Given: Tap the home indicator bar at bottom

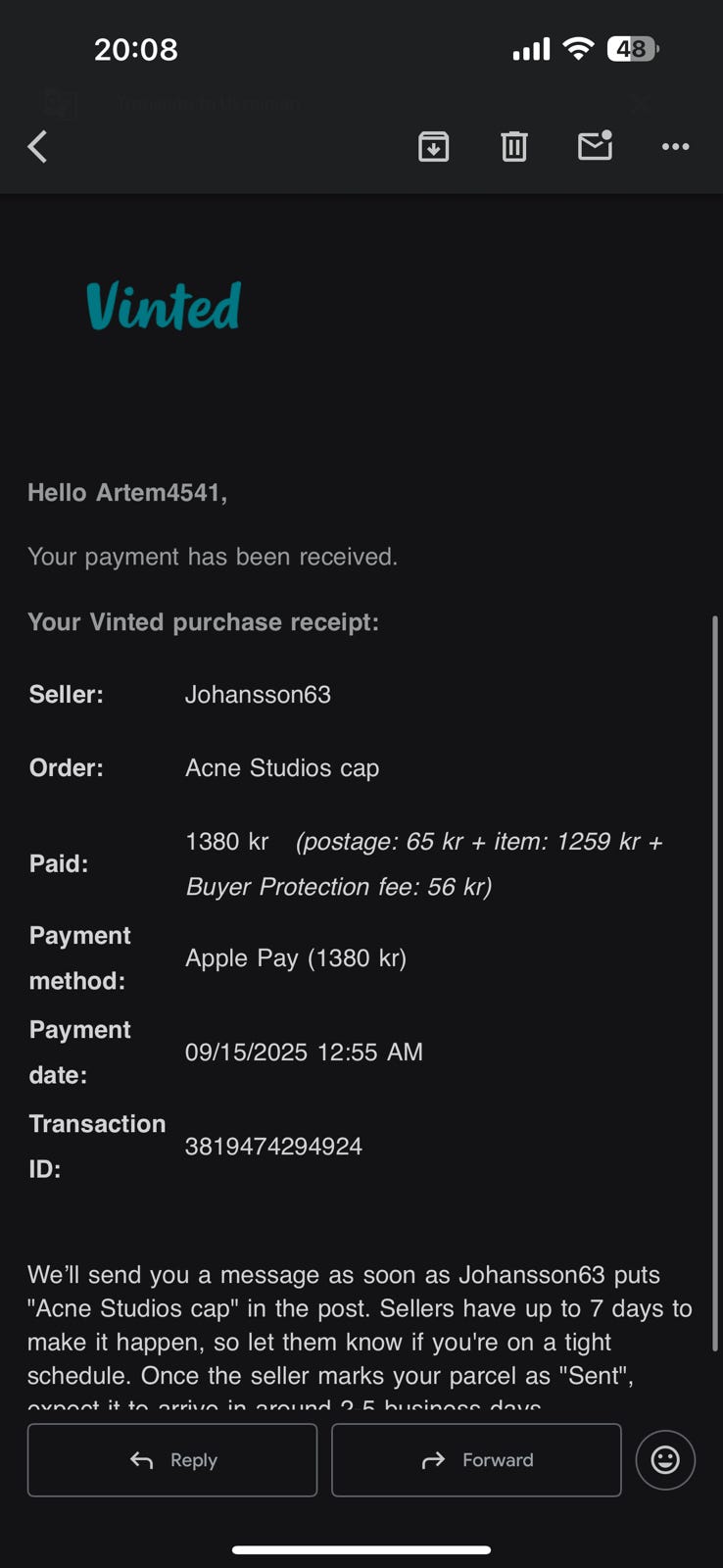Looking at the screenshot, I should [361, 1549].
